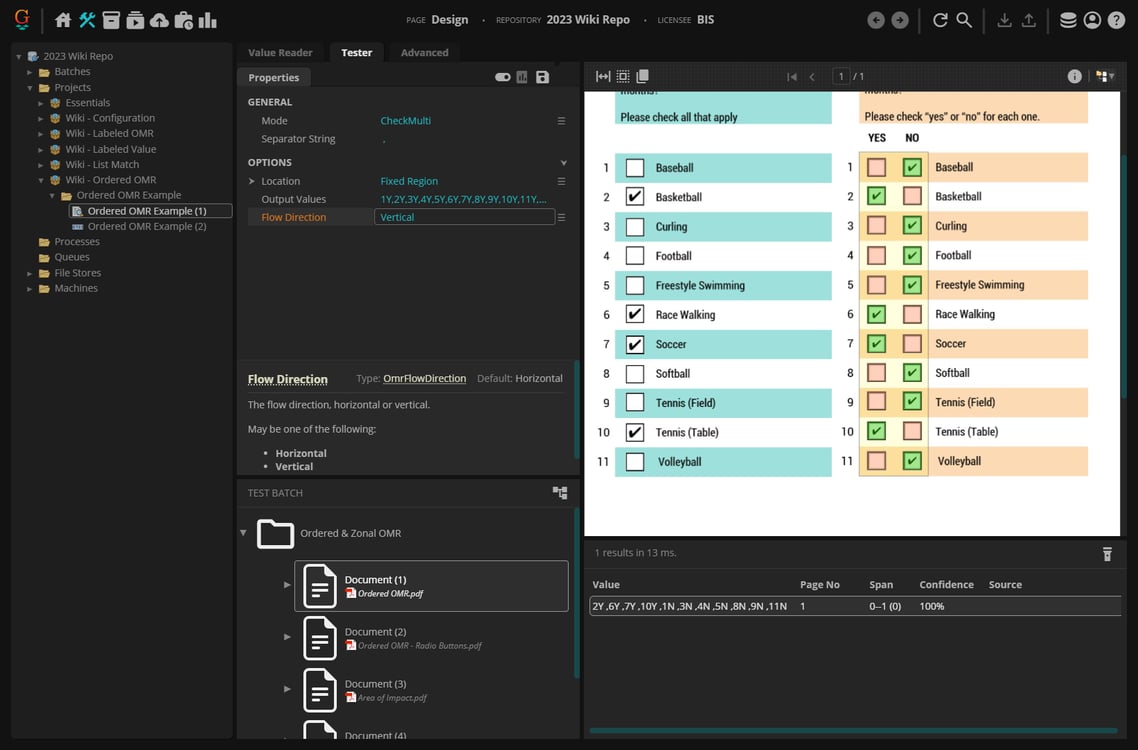This screenshot has height=750, width=1138.
Task: Expand the Batches folder
Action: (x=30, y=72)
